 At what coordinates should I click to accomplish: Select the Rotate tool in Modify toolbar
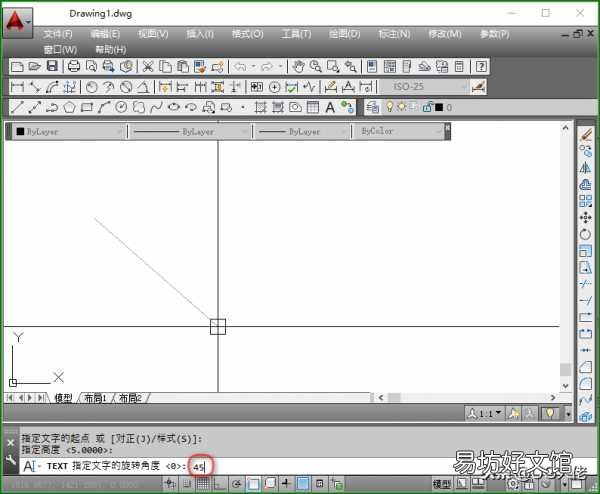click(x=585, y=234)
